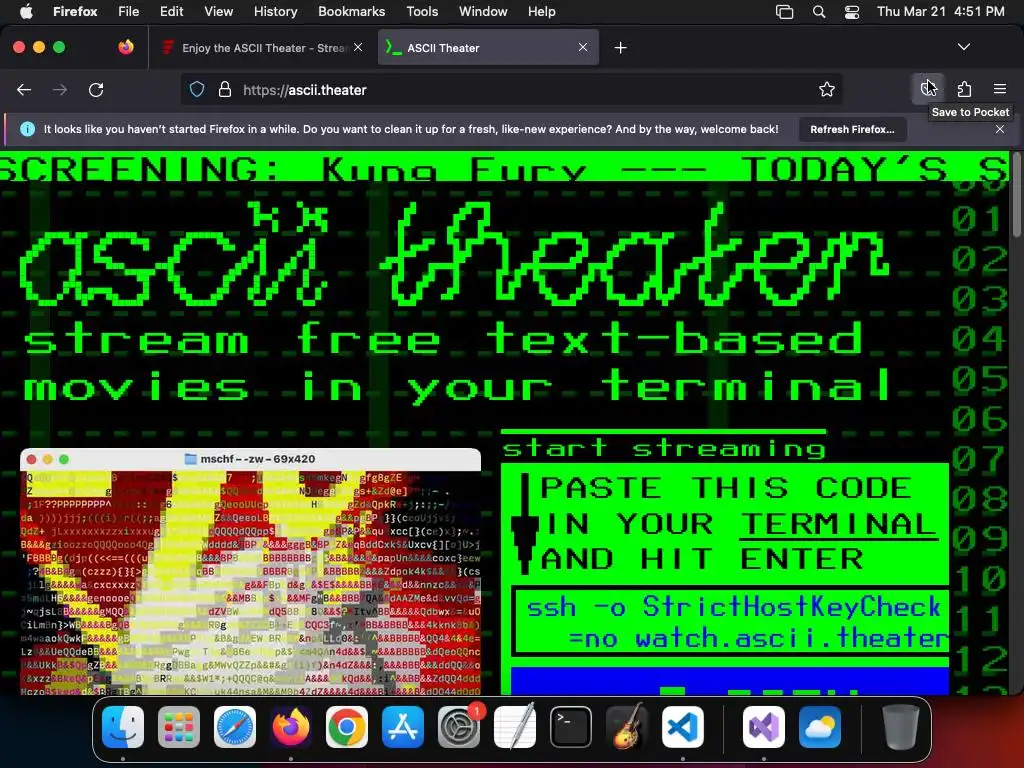Viewport: 1024px width, 768px height.
Task: Close the ASCII Theater tab
Action: point(583,47)
